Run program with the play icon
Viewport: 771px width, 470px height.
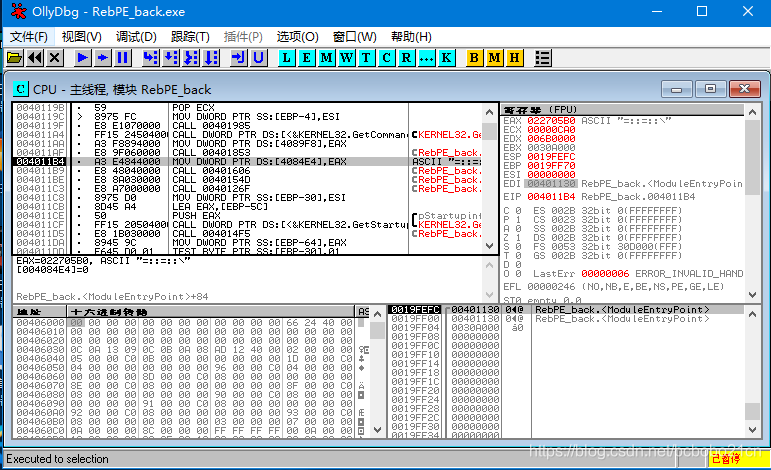pyautogui.click(x=83, y=58)
